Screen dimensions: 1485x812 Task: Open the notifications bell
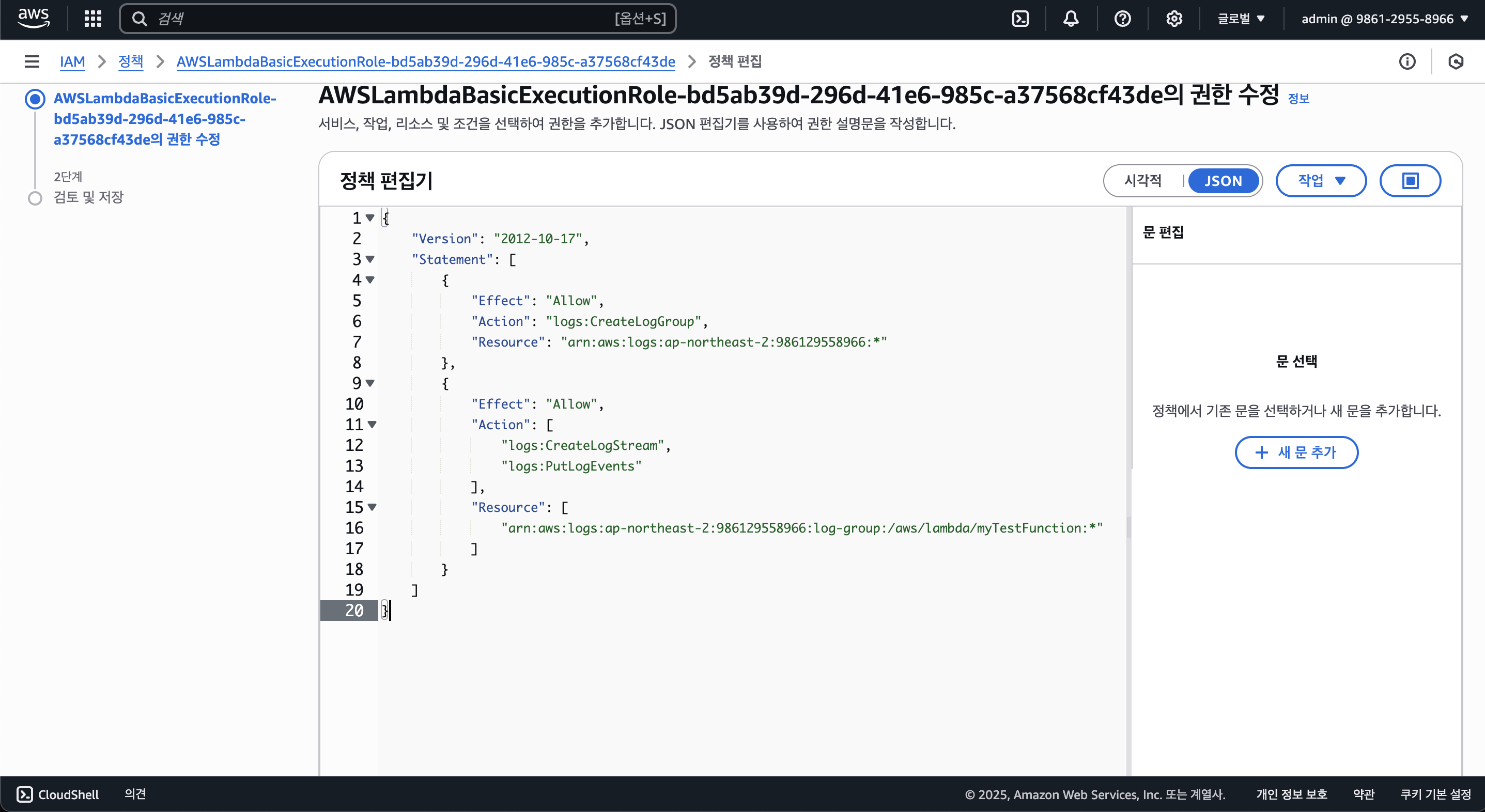(x=1071, y=19)
